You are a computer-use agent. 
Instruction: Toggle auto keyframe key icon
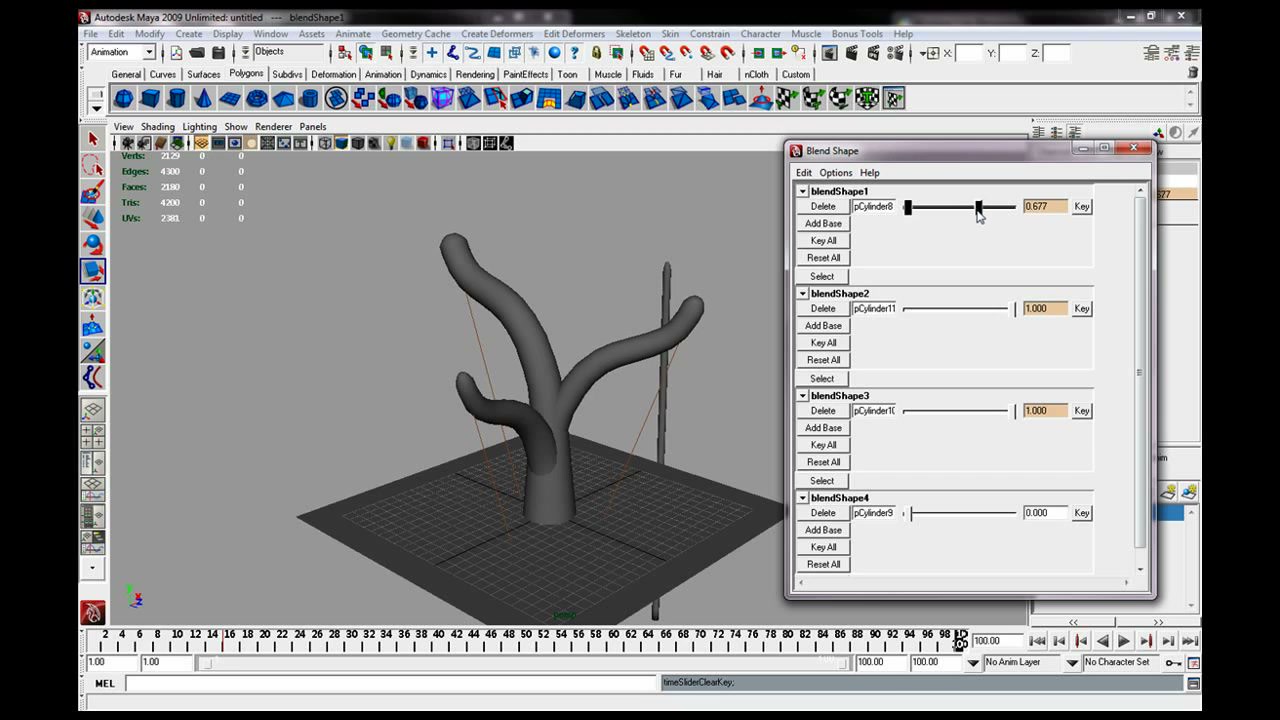(x=1173, y=663)
